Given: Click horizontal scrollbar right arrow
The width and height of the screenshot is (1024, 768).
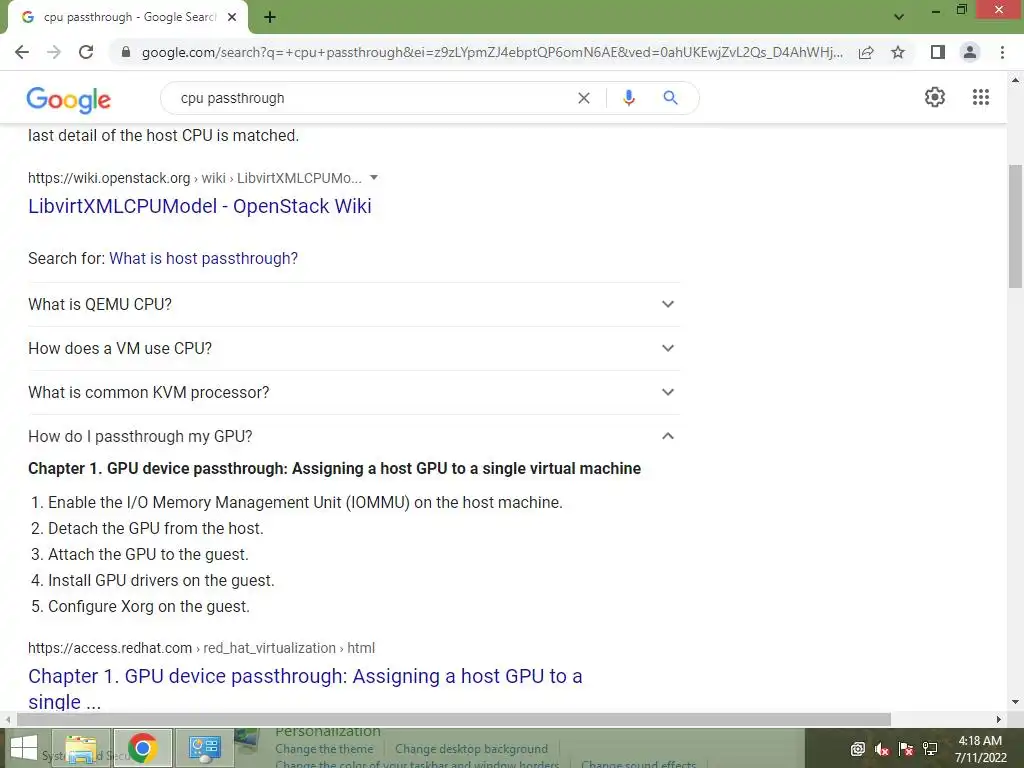Looking at the screenshot, I should (x=999, y=720).
